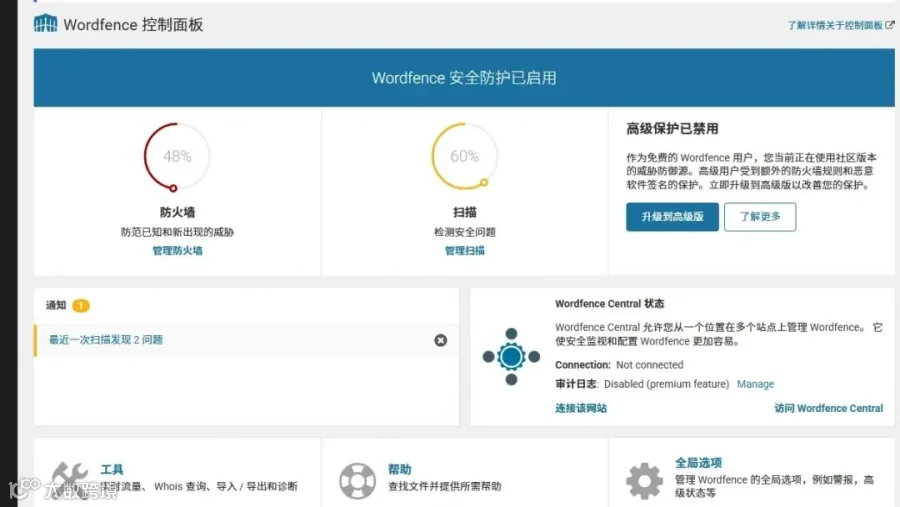Click the Wordfence Central network icon

(511, 357)
